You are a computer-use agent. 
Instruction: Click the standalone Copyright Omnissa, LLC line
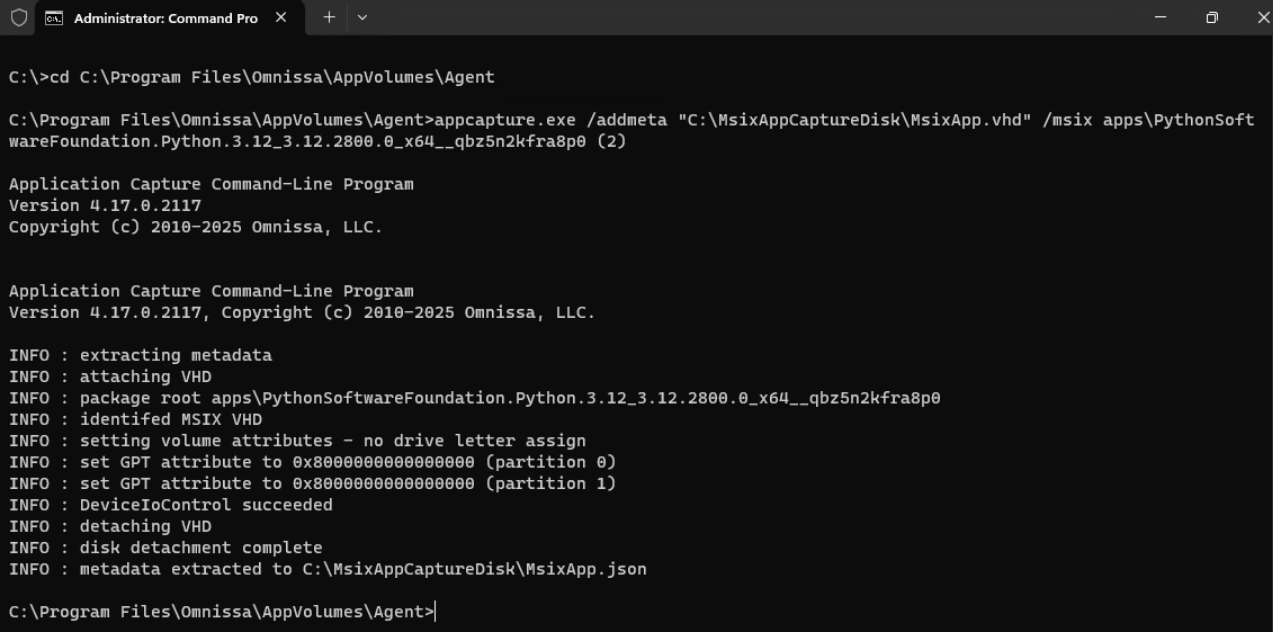196,227
